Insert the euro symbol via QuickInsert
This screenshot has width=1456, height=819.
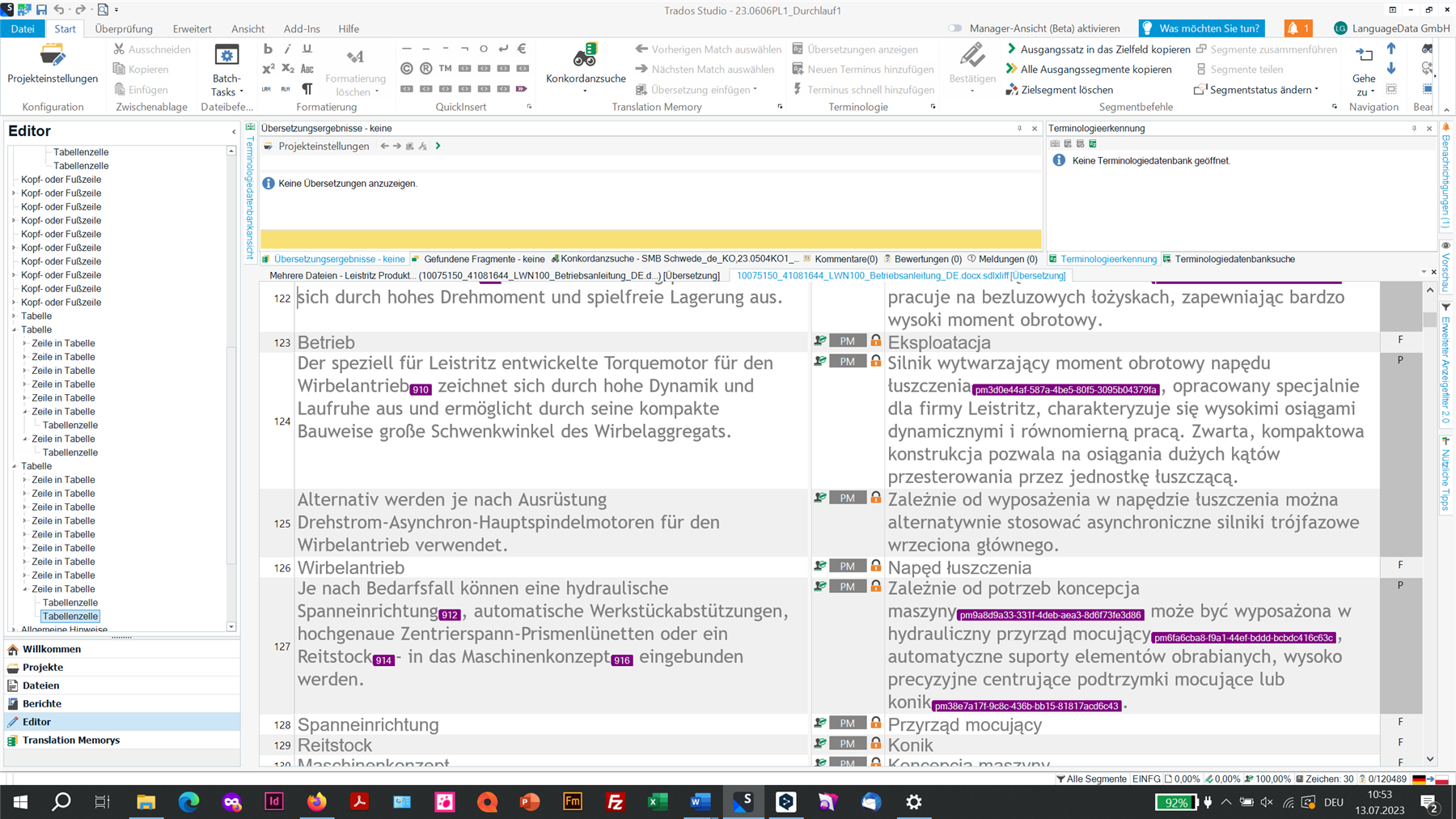(x=523, y=49)
